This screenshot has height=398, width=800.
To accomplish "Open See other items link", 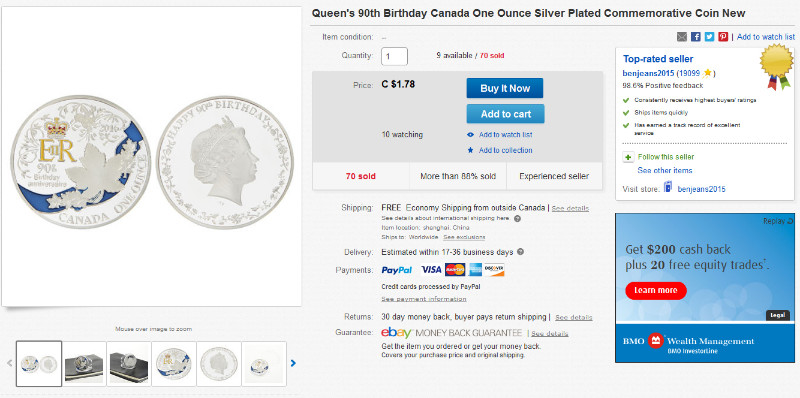I will 665,170.
